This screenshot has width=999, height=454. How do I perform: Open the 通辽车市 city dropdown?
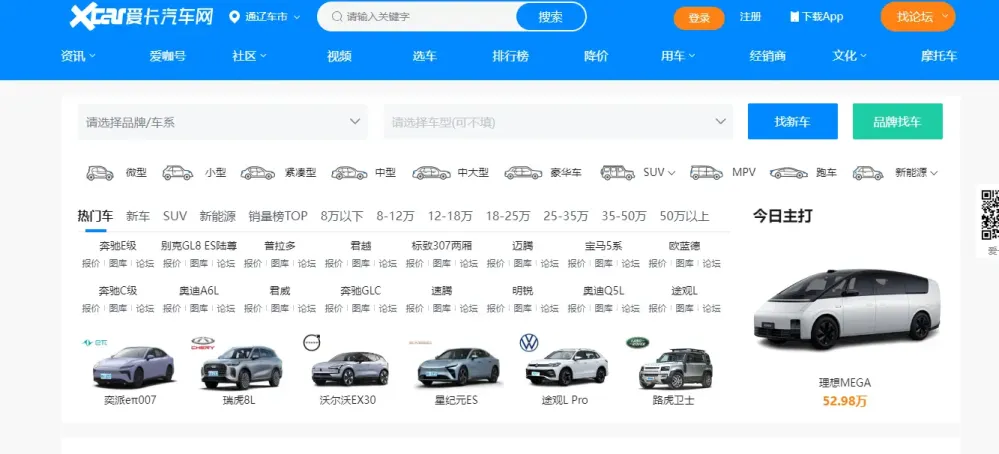pos(264,17)
